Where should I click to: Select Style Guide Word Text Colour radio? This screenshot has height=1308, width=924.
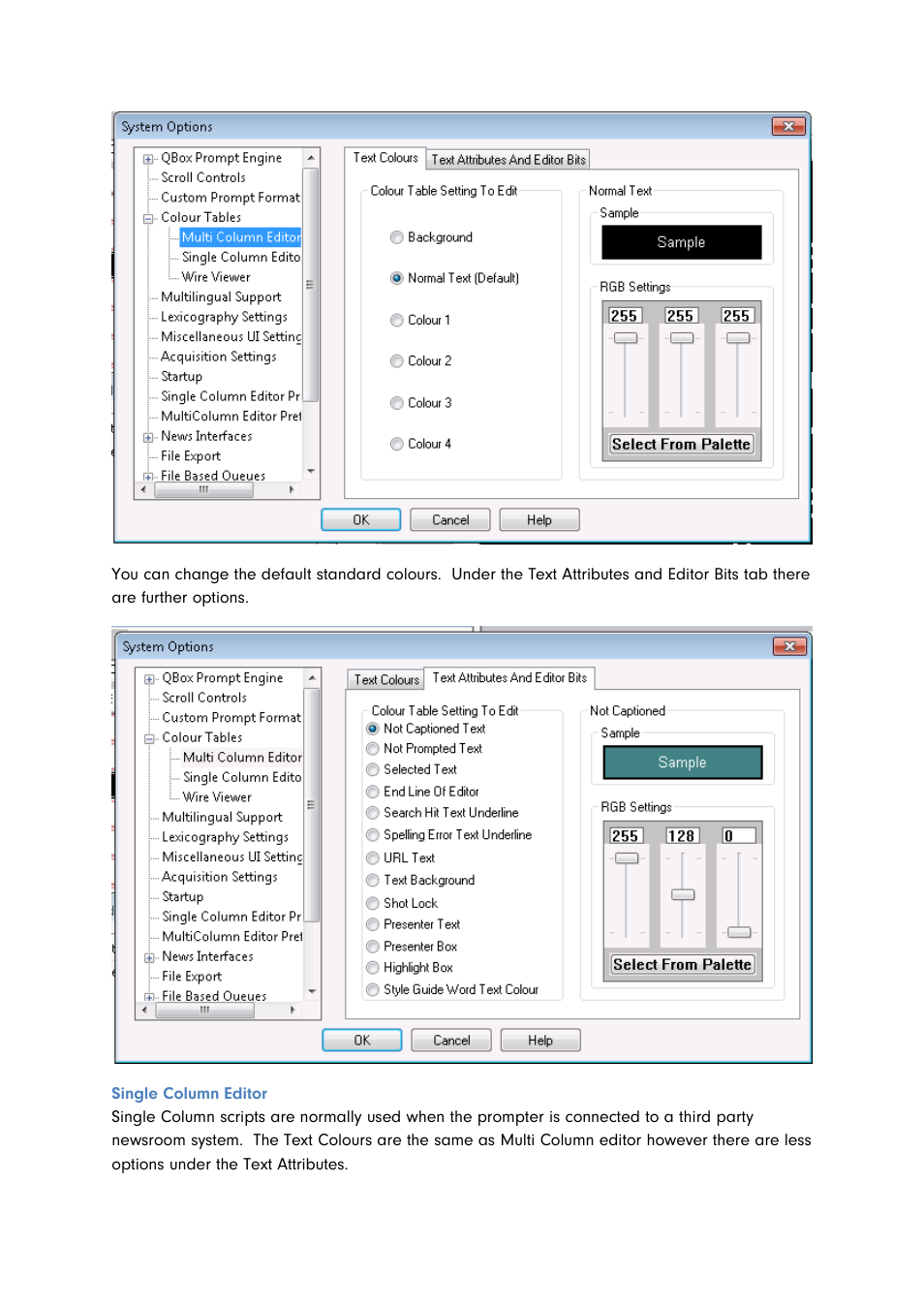pyautogui.click(x=372, y=989)
